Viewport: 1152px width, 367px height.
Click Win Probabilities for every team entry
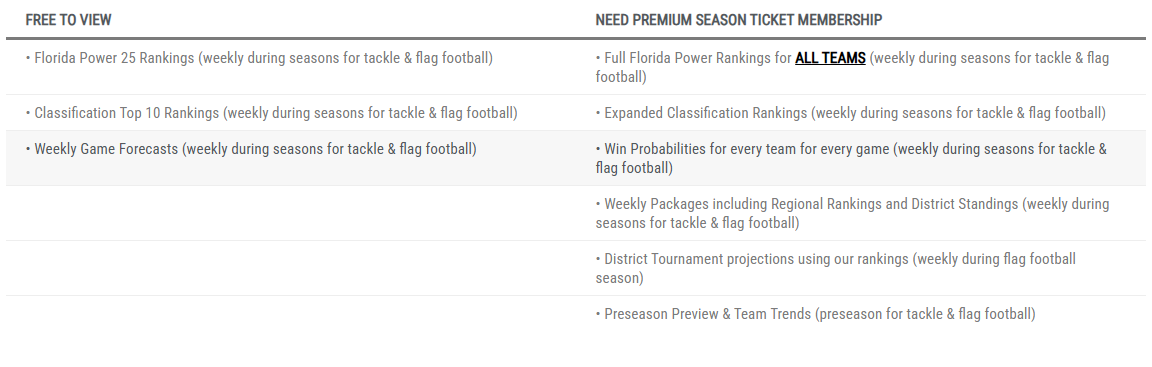tap(852, 159)
